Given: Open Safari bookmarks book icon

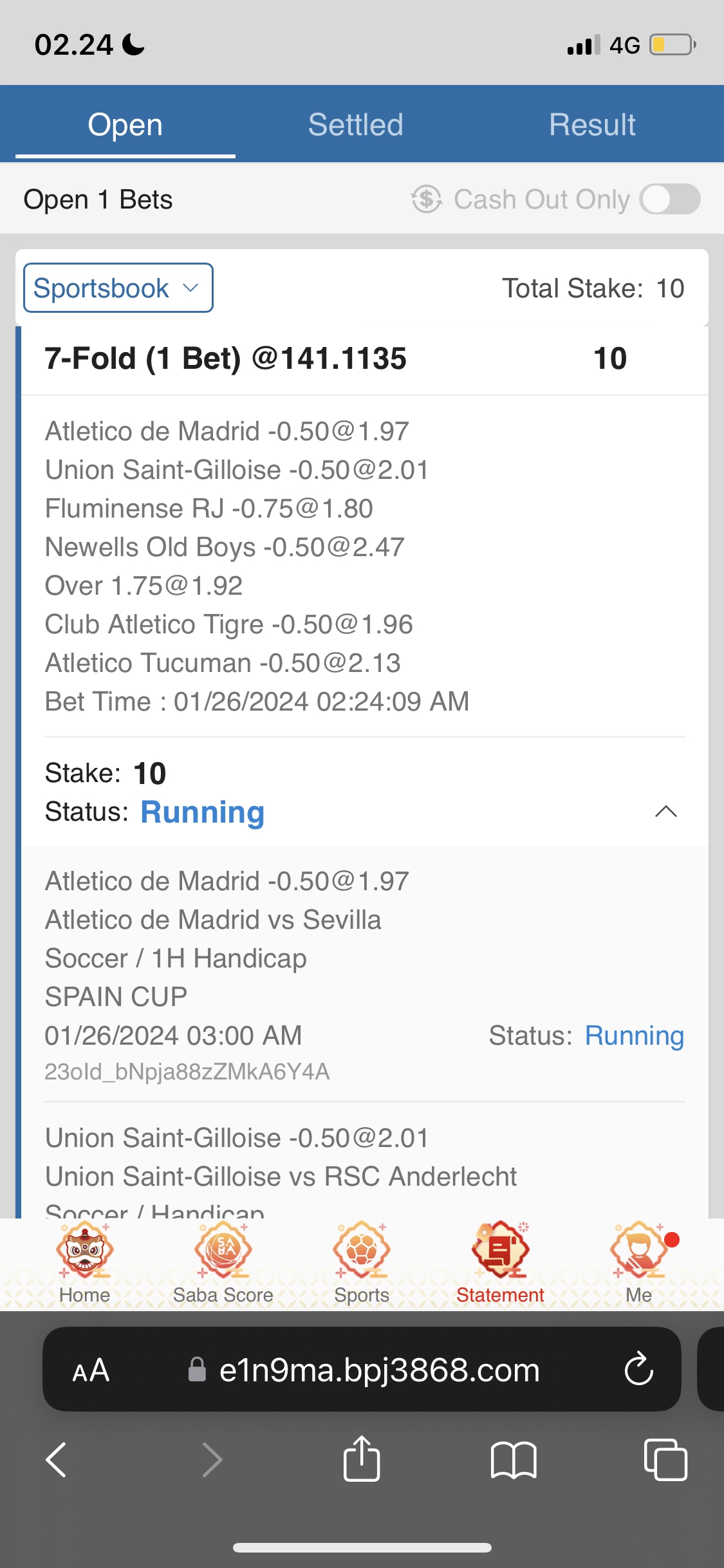Looking at the screenshot, I should [513, 1459].
